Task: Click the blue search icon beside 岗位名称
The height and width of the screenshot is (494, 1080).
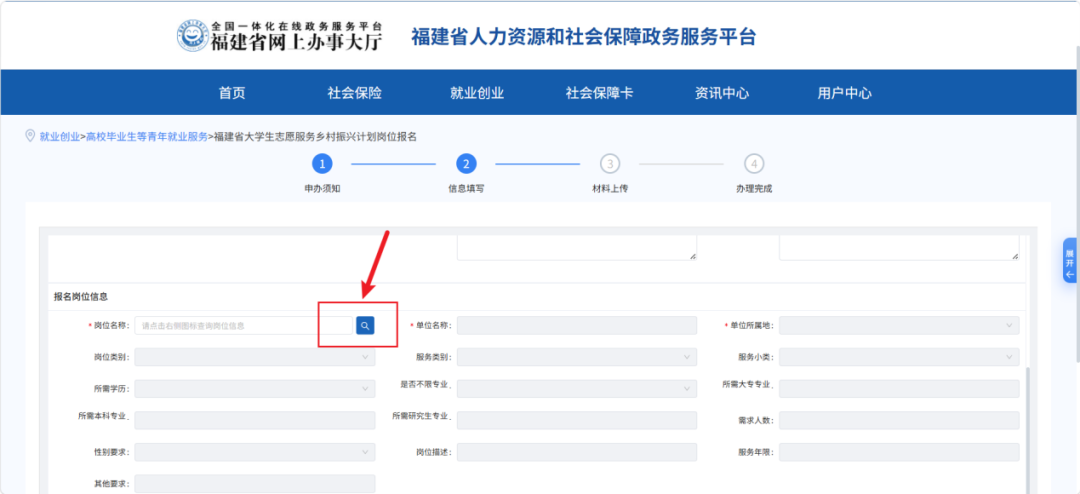Action: (x=365, y=325)
